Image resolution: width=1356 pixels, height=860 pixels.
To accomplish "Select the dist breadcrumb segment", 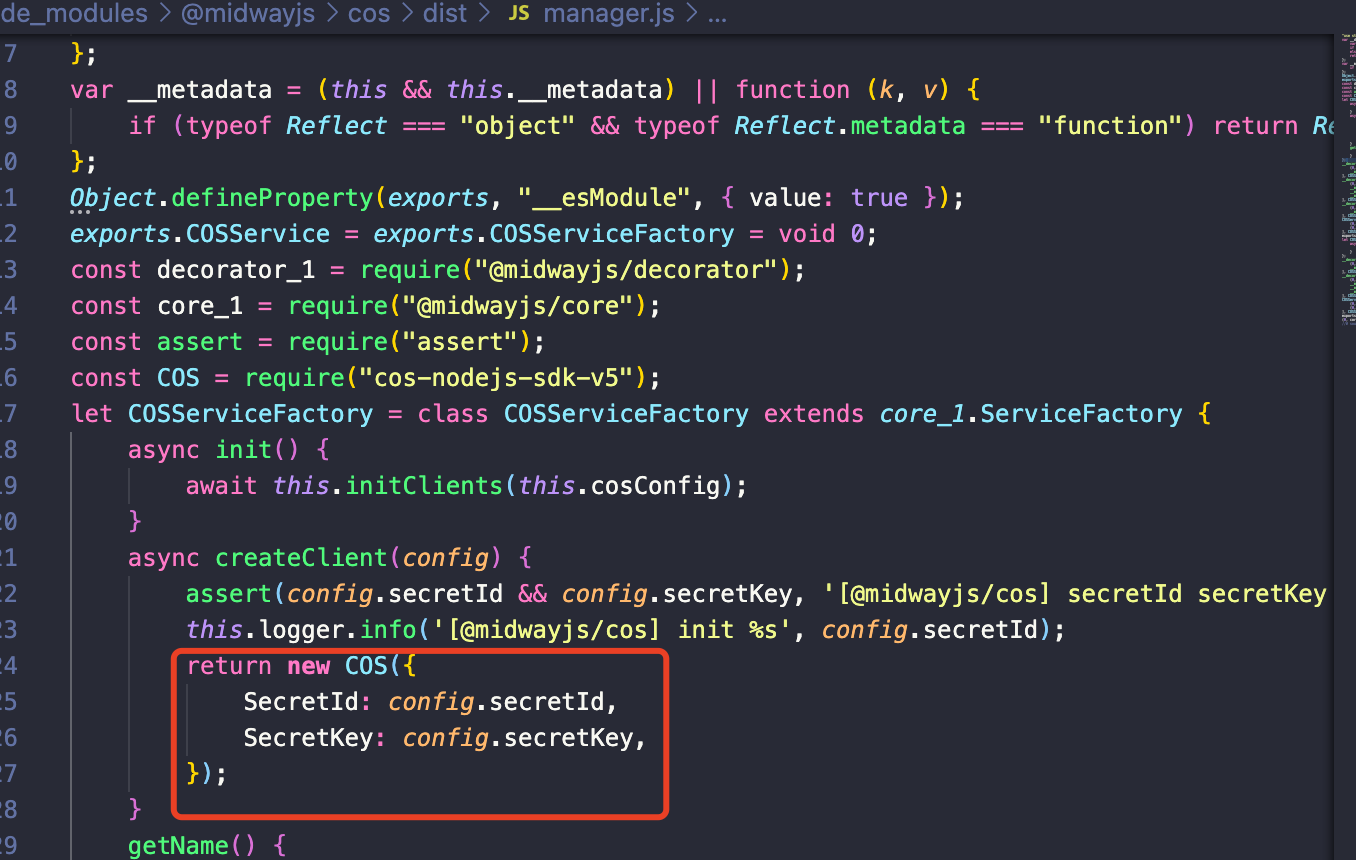I will [x=444, y=14].
